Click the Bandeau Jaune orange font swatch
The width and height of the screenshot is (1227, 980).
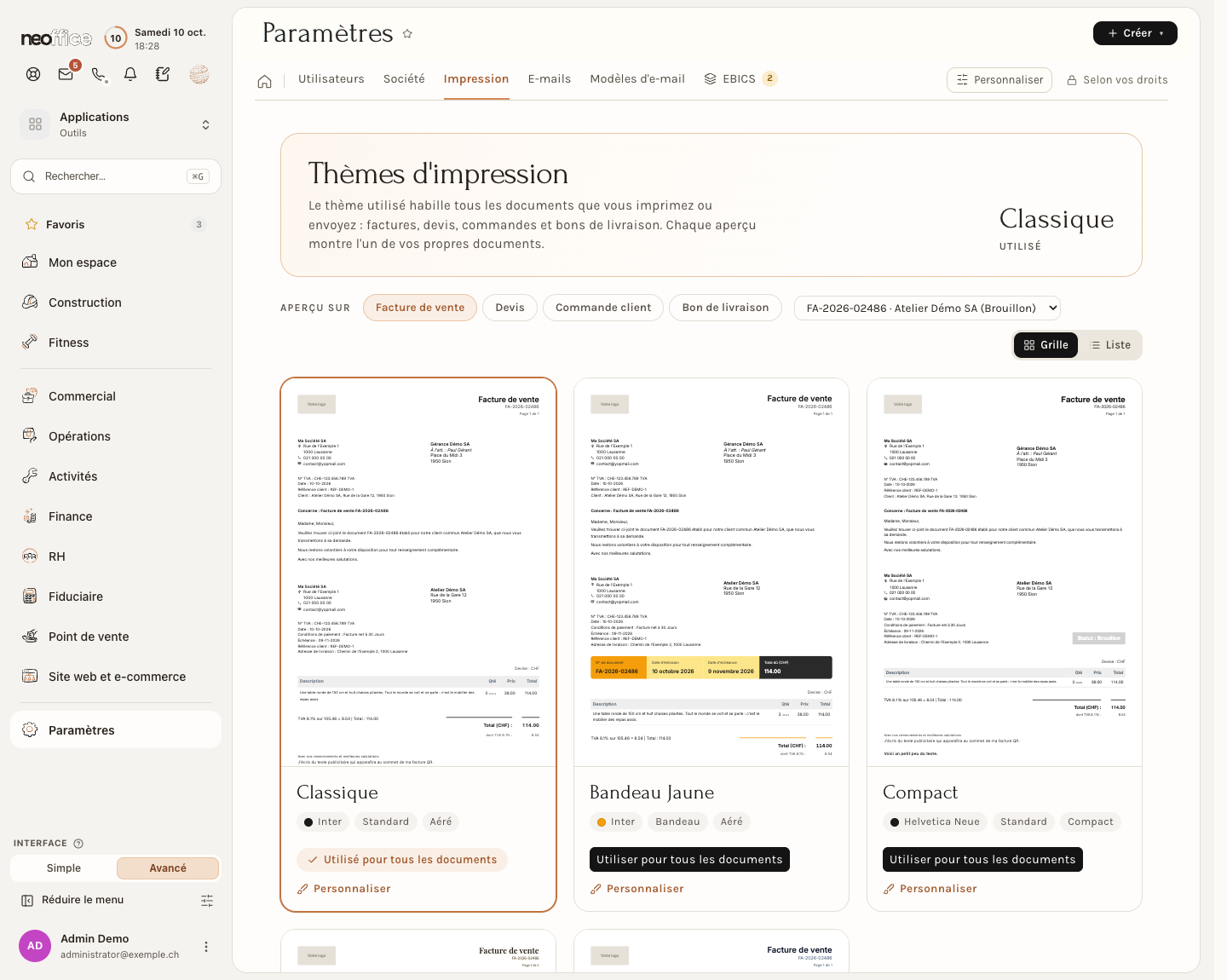(x=602, y=822)
